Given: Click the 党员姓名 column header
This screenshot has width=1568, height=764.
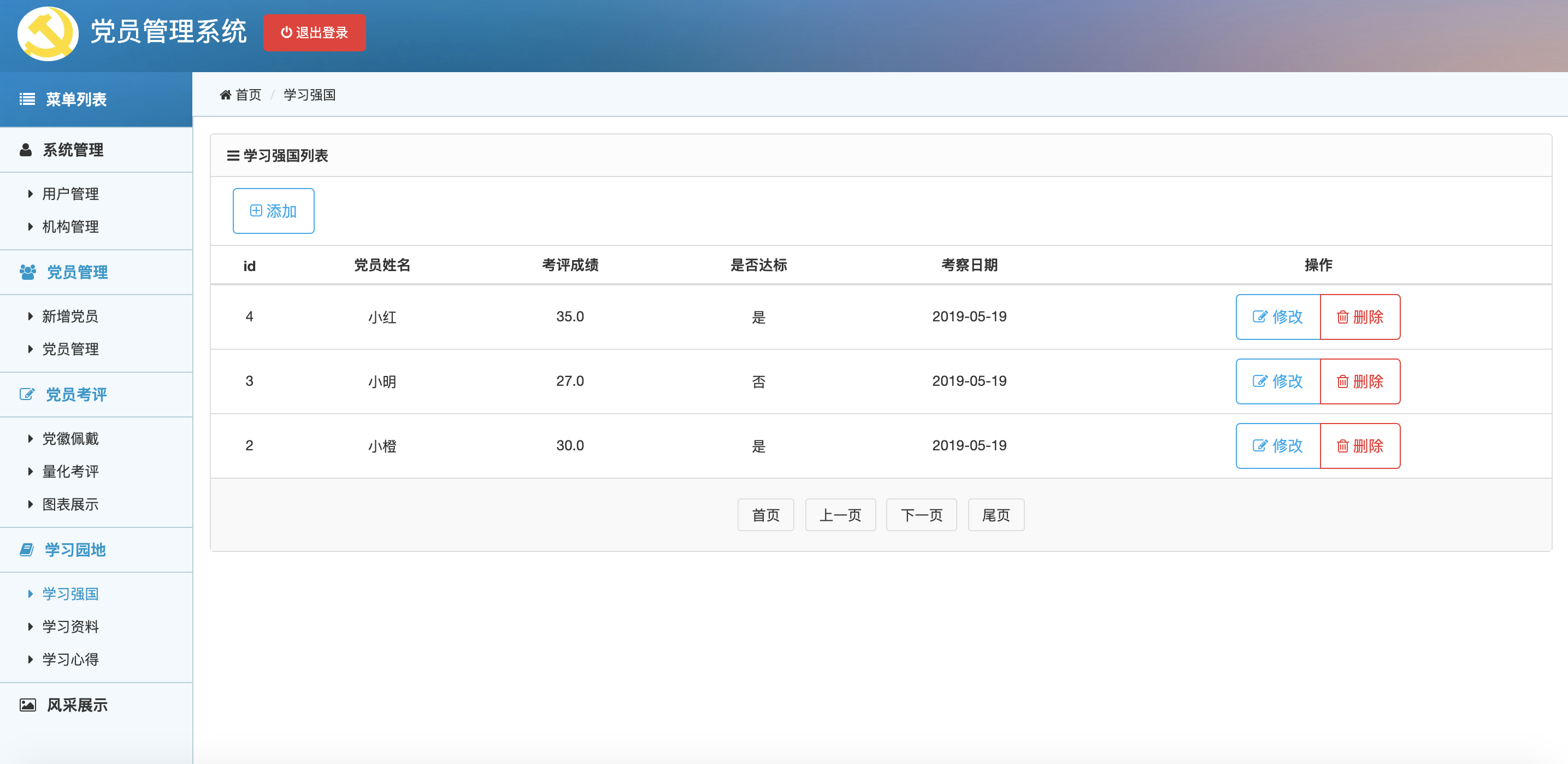Looking at the screenshot, I should 382,265.
